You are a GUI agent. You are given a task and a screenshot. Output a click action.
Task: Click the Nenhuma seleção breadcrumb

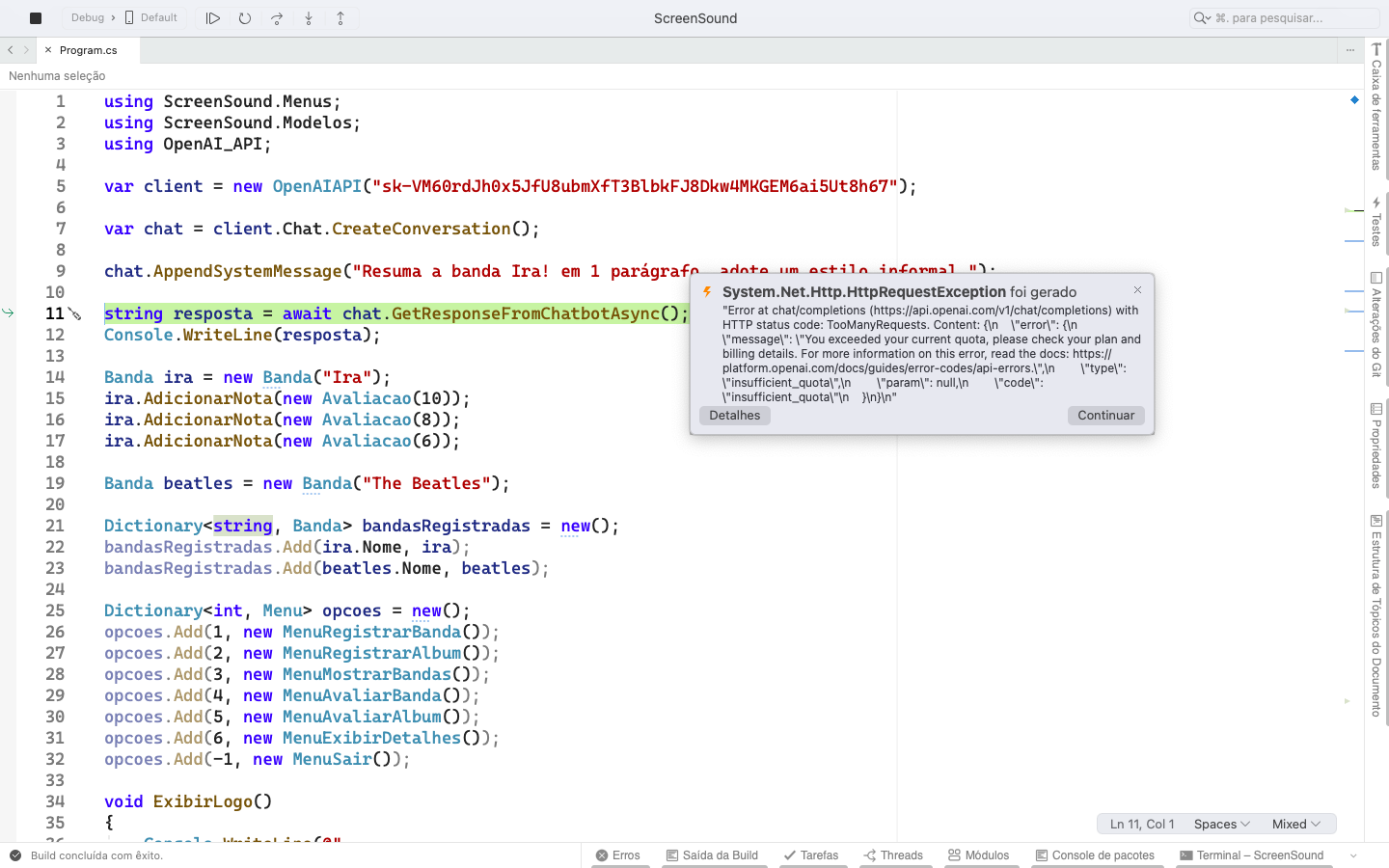click(57, 76)
